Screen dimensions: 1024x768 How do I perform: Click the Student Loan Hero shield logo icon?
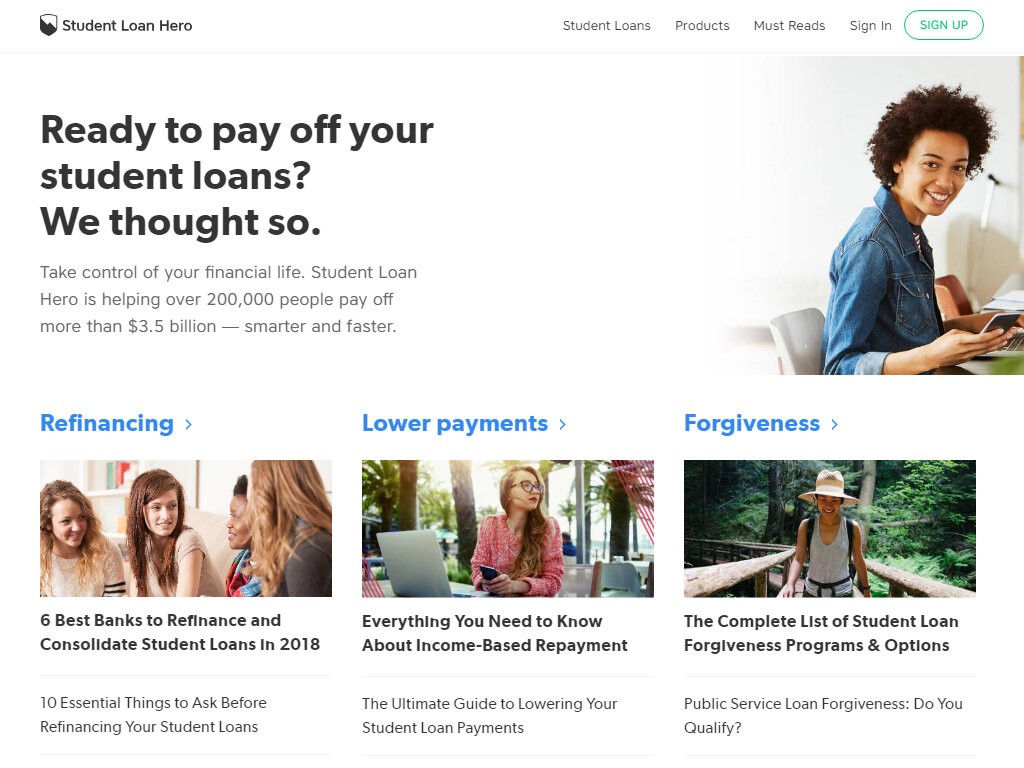click(x=48, y=25)
